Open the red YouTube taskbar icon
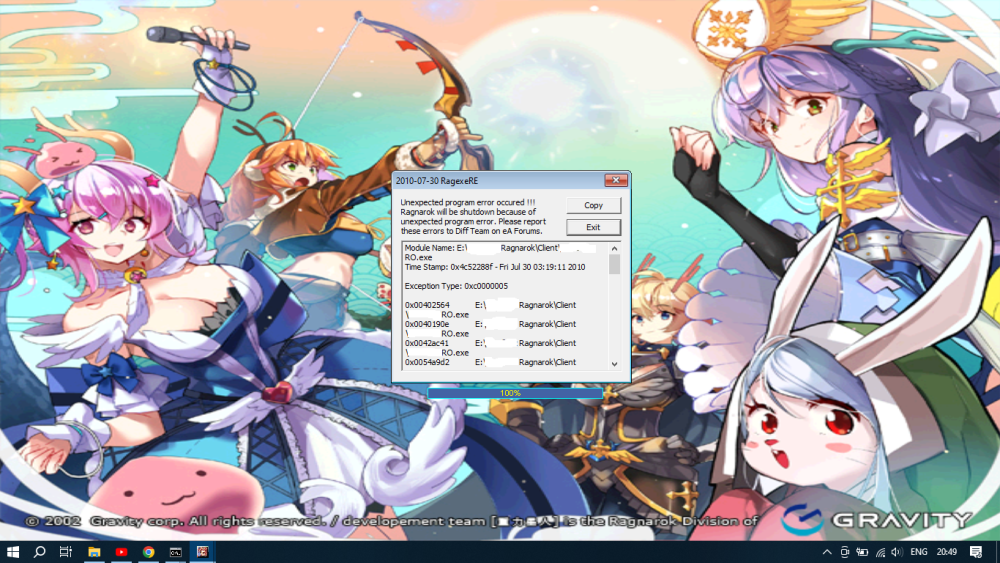 pyautogui.click(x=121, y=551)
